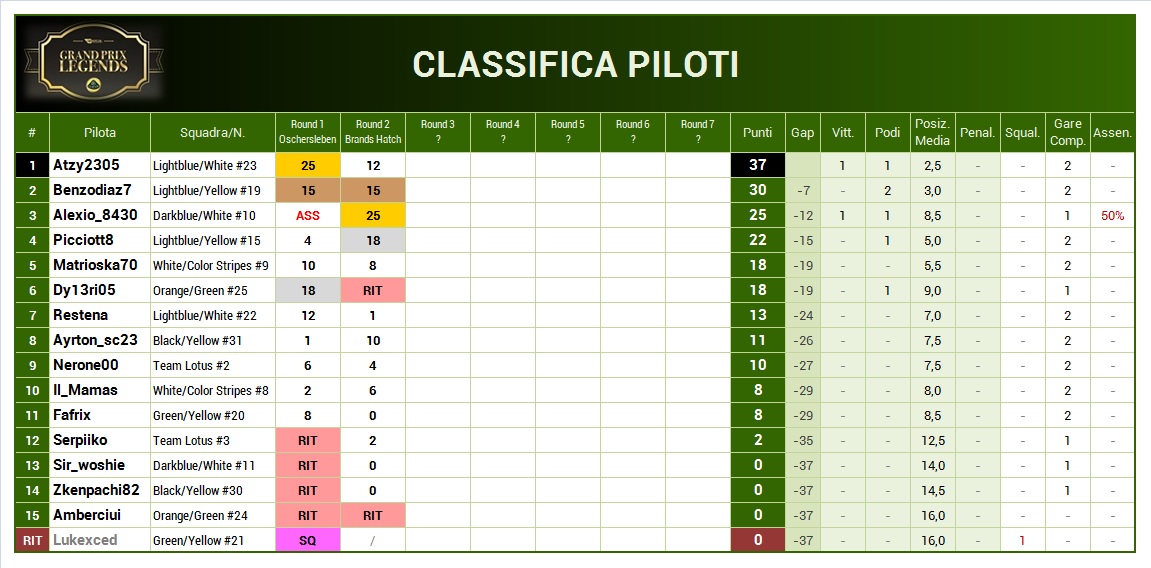1151x568 pixels.
Task: Select the Pilota column header
Action: (100, 133)
